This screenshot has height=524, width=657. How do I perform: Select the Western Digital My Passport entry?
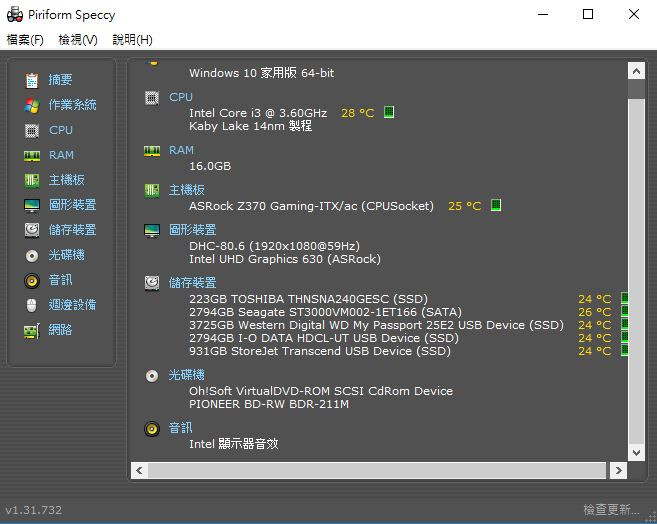[376, 325]
